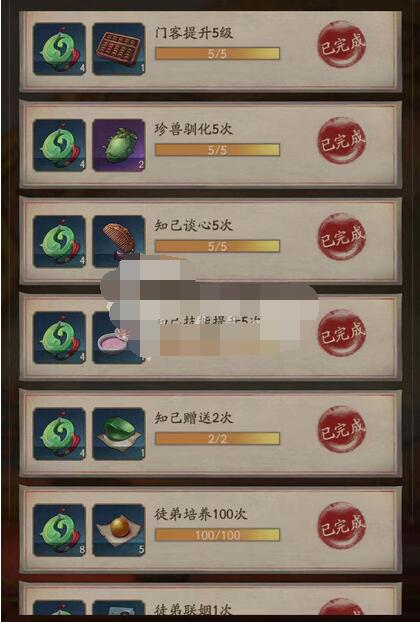
Task: Click 已完成 stamp for 门客提升5级
Action: [x=342, y=44]
